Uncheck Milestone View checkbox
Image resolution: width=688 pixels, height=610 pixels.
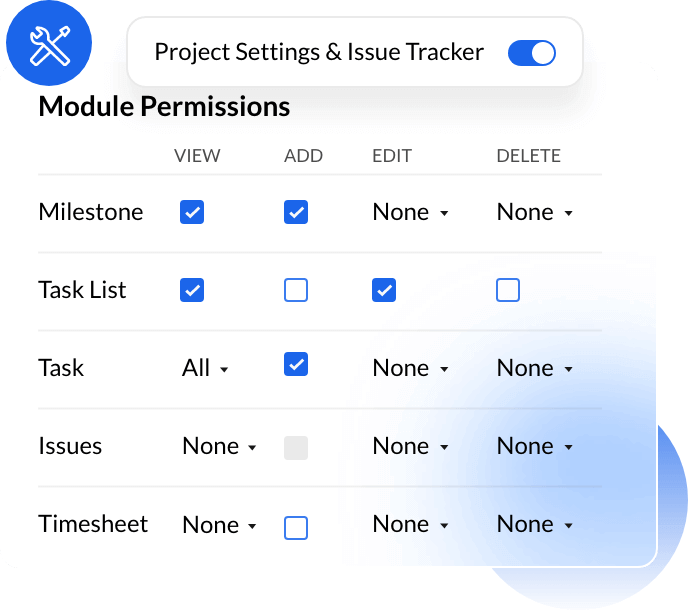[x=192, y=212]
